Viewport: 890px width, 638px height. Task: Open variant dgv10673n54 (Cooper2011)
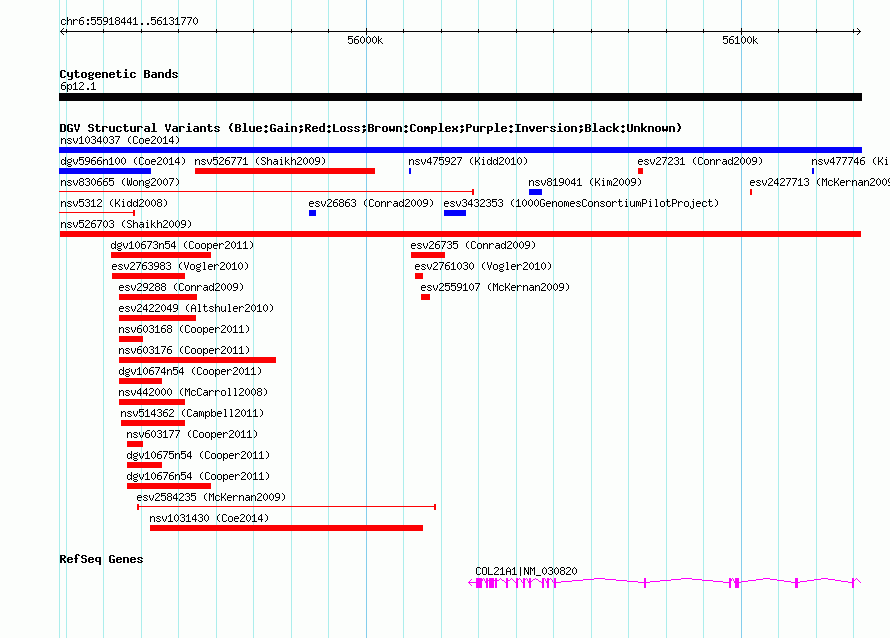182,245
